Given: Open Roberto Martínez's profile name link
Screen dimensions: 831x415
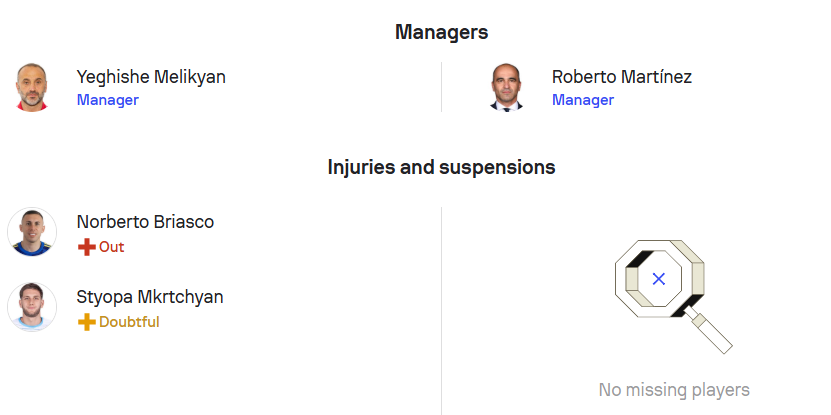Looking at the screenshot, I should click(622, 77).
